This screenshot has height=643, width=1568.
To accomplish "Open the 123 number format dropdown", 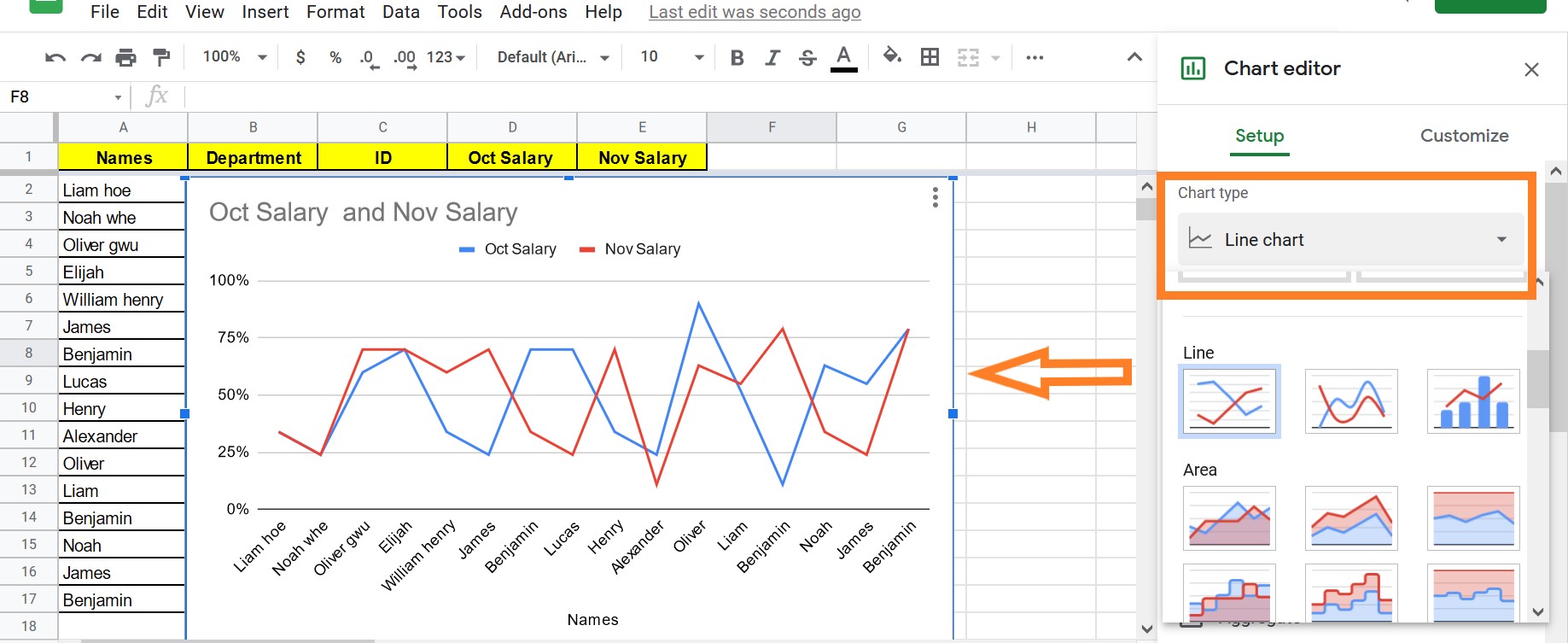I will [446, 57].
